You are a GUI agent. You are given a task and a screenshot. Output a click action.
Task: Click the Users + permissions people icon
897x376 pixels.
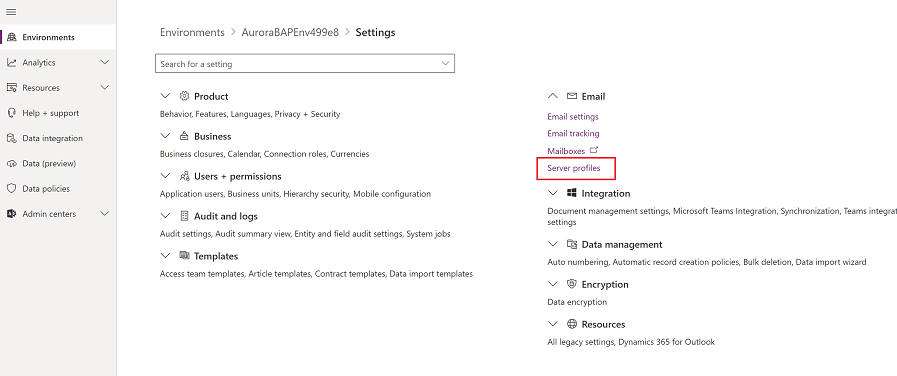(x=184, y=176)
